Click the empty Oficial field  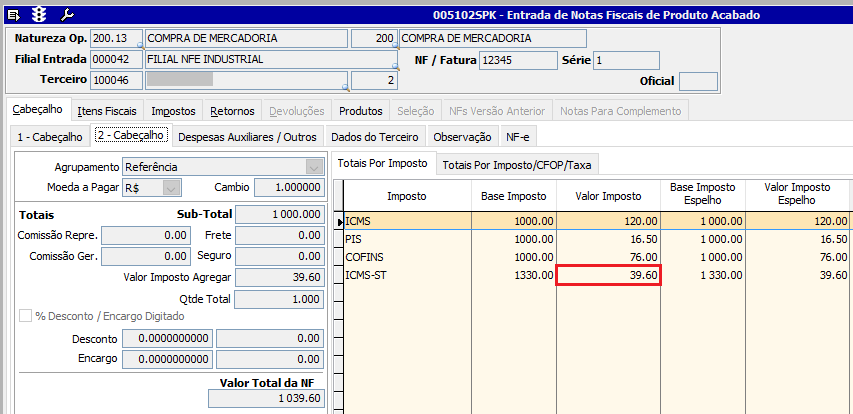[699, 82]
